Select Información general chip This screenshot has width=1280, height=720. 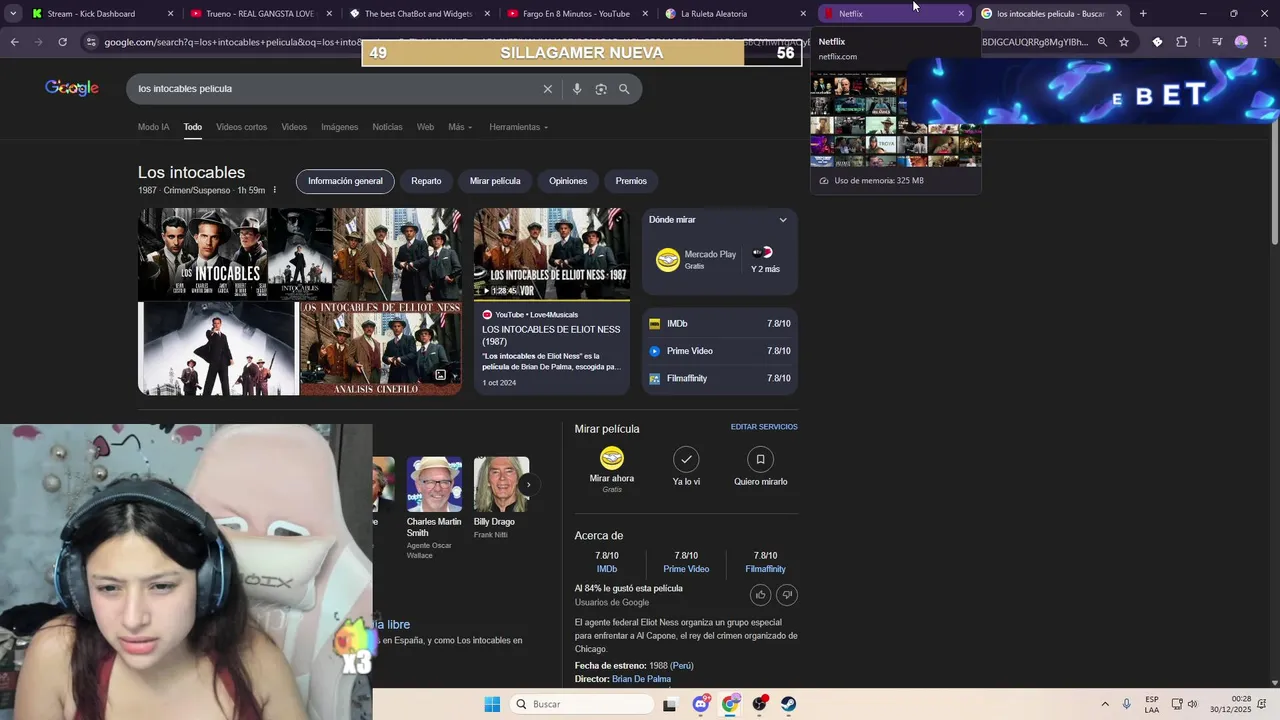(x=345, y=181)
